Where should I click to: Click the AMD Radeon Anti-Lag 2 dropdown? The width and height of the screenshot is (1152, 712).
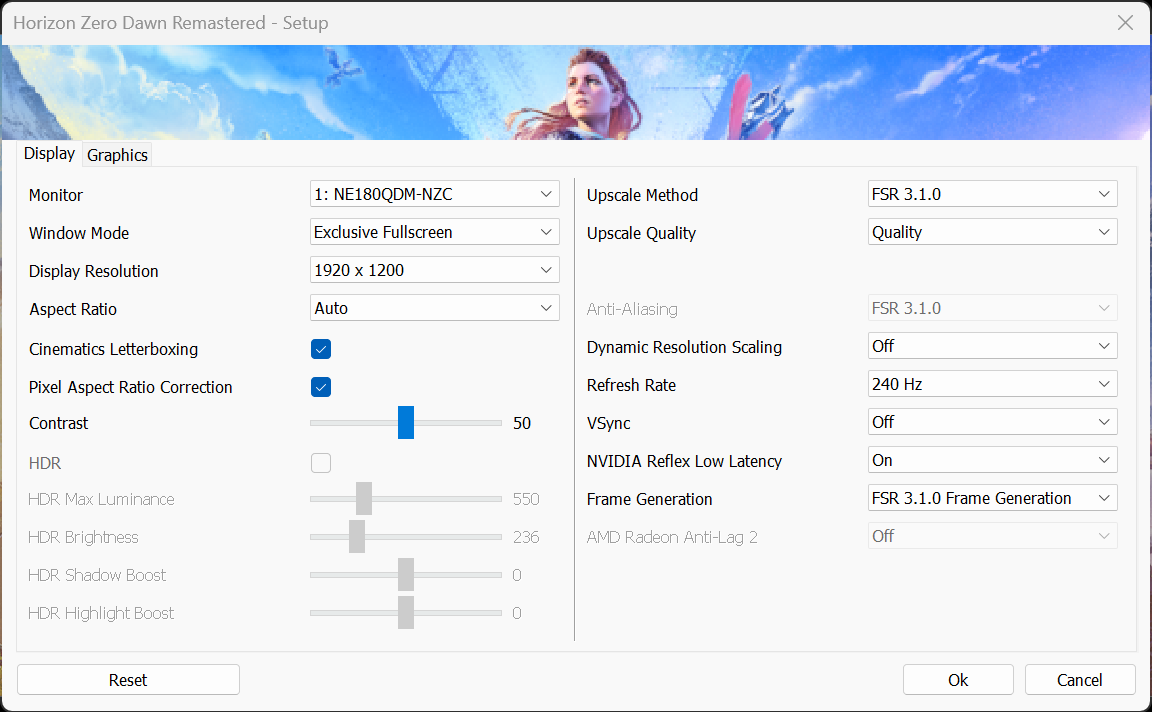[993, 536]
